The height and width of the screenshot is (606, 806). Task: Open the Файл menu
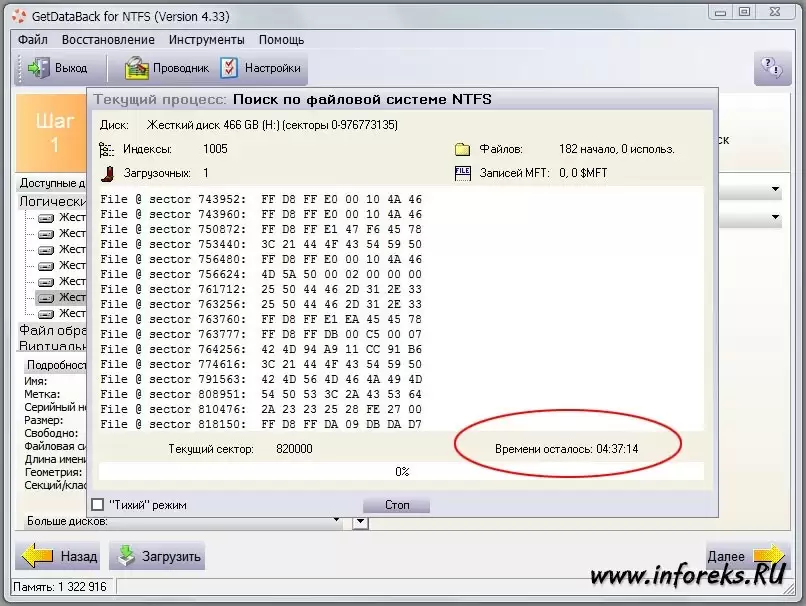point(32,40)
